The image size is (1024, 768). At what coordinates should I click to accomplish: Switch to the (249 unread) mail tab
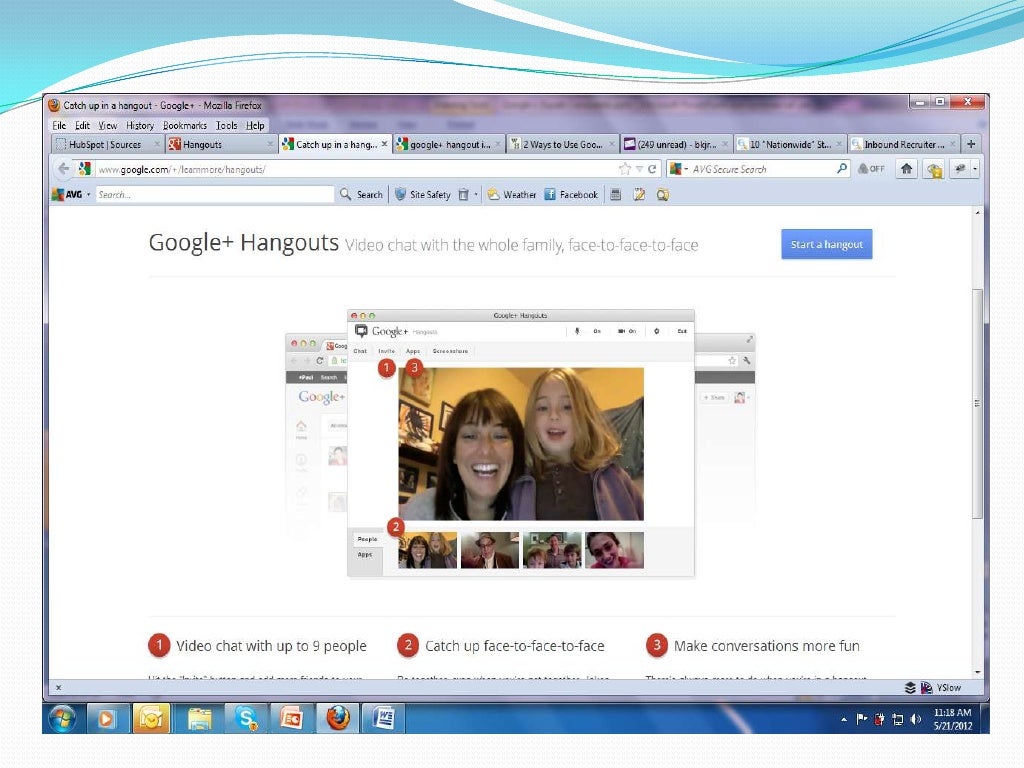click(x=677, y=144)
